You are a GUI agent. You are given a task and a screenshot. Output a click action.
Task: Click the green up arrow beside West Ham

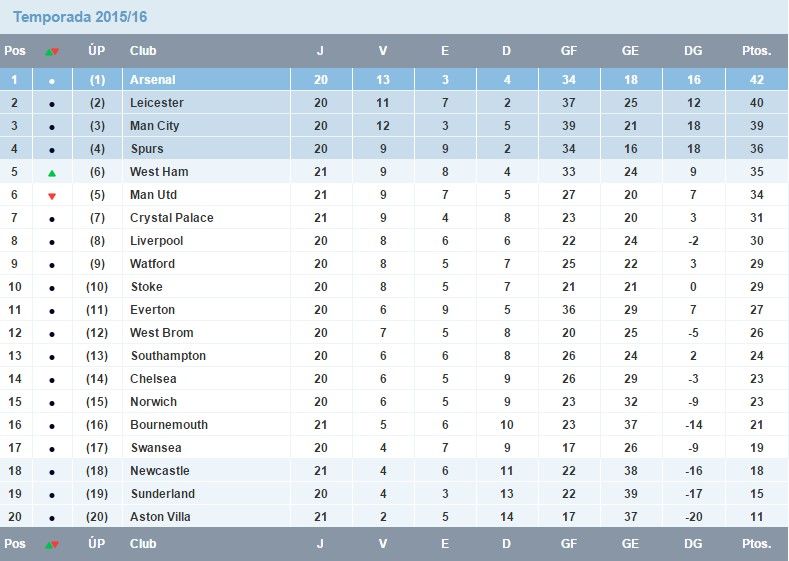pos(52,173)
